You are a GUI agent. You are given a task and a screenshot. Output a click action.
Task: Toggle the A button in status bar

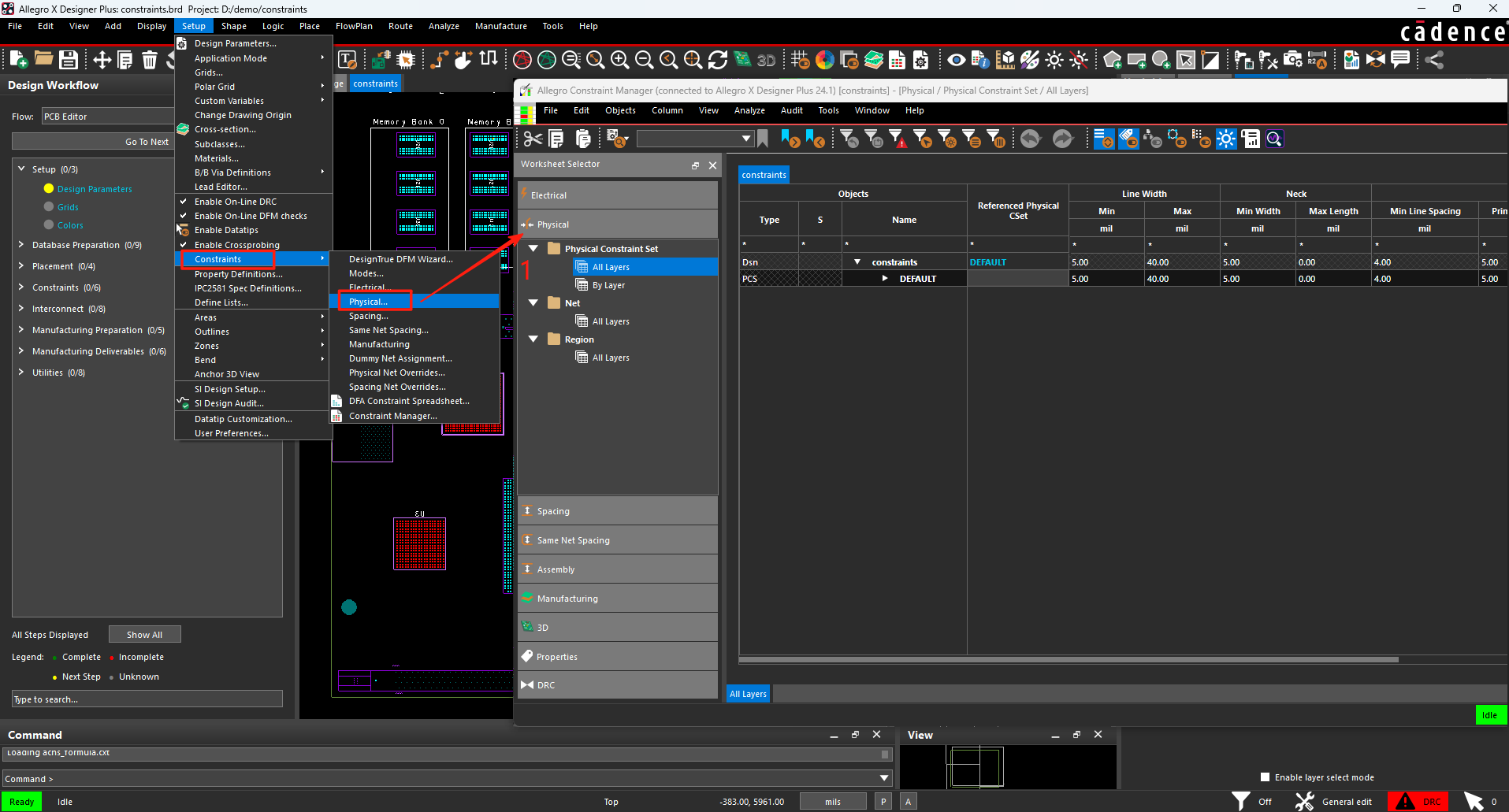(908, 802)
